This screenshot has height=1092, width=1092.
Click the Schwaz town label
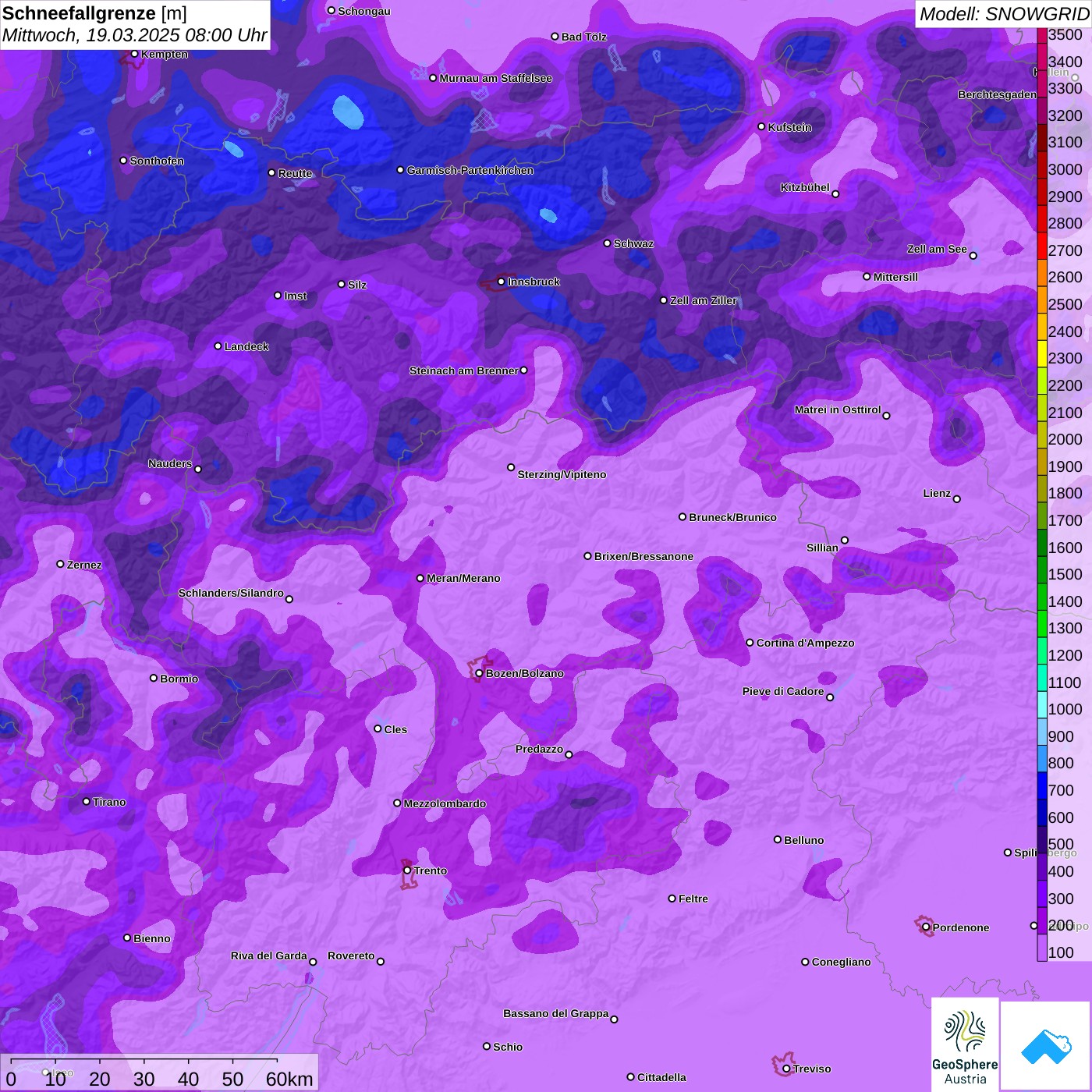[x=633, y=243]
